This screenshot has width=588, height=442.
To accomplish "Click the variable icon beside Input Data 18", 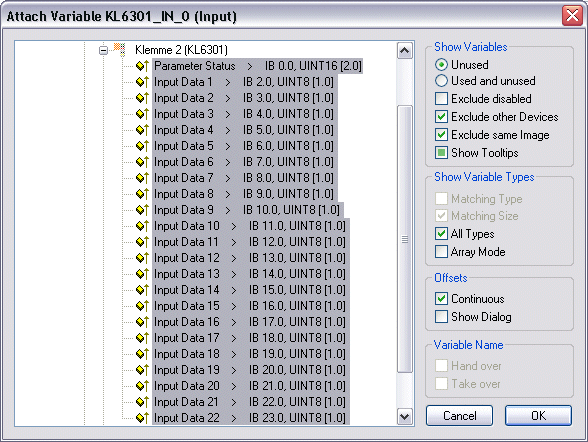I will click(142, 354).
